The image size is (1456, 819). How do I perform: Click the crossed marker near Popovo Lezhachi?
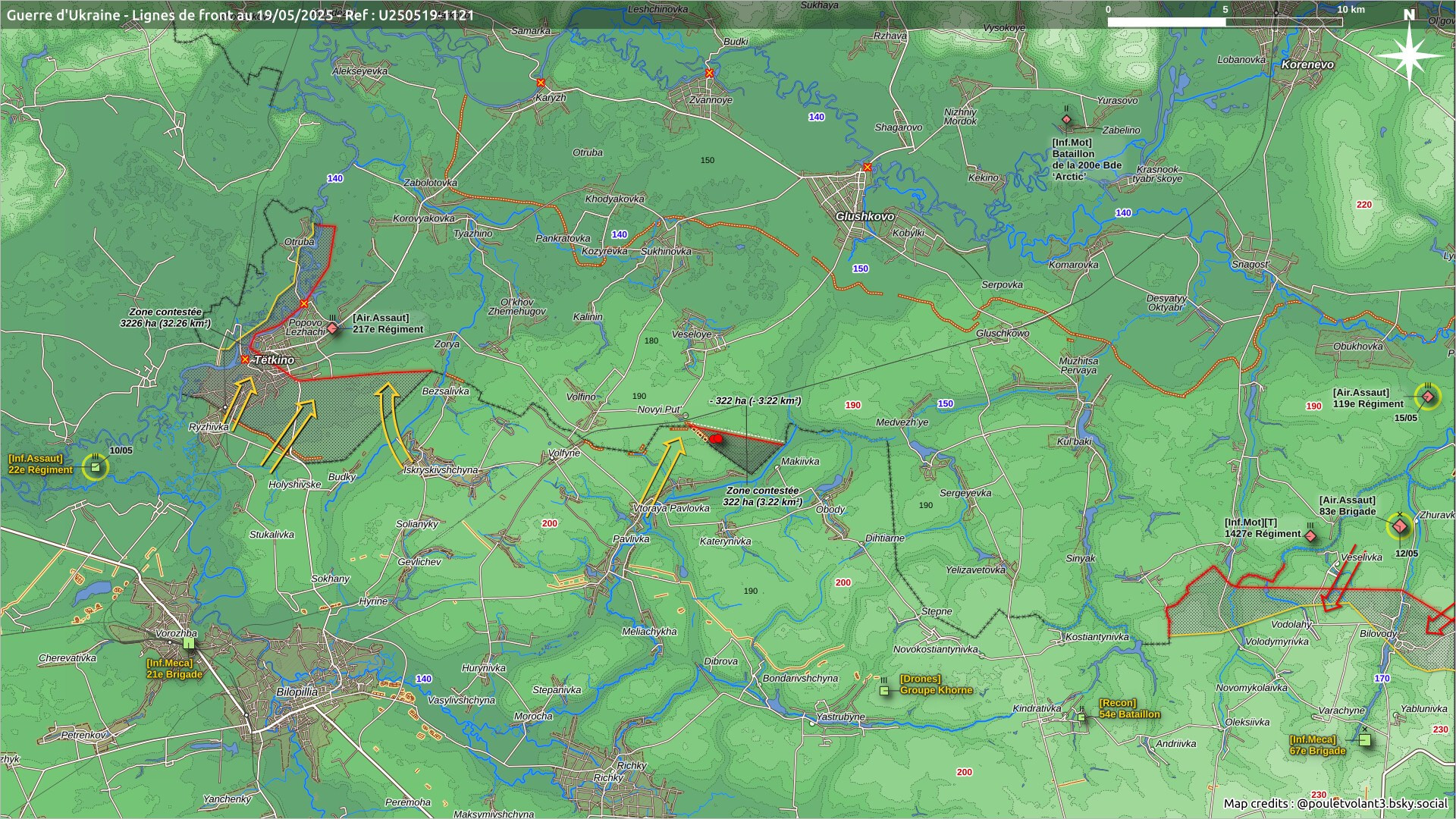[304, 303]
